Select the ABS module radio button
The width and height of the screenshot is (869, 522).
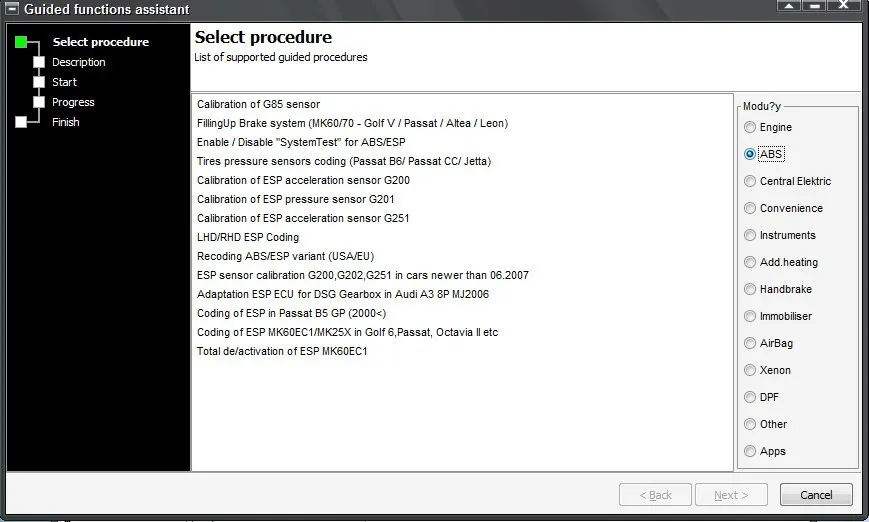point(750,154)
